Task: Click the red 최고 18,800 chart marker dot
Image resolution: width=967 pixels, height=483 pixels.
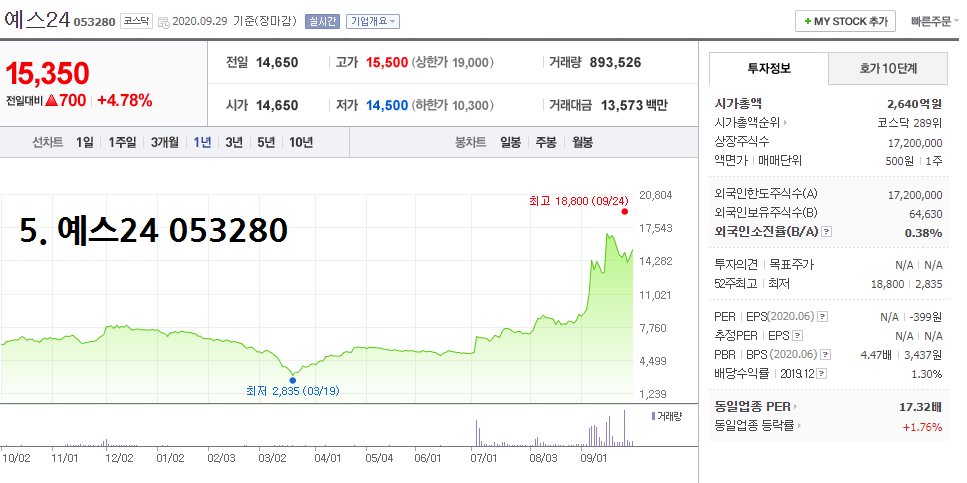Action: (625, 211)
